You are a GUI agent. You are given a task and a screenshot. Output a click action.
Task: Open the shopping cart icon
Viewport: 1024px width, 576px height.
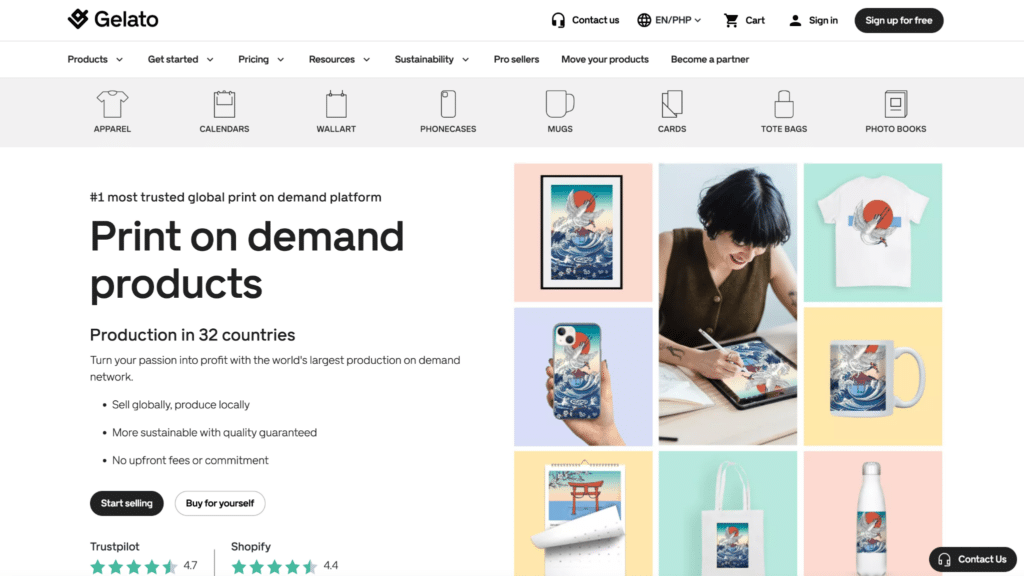pyautogui.click(x=731, y=20)
